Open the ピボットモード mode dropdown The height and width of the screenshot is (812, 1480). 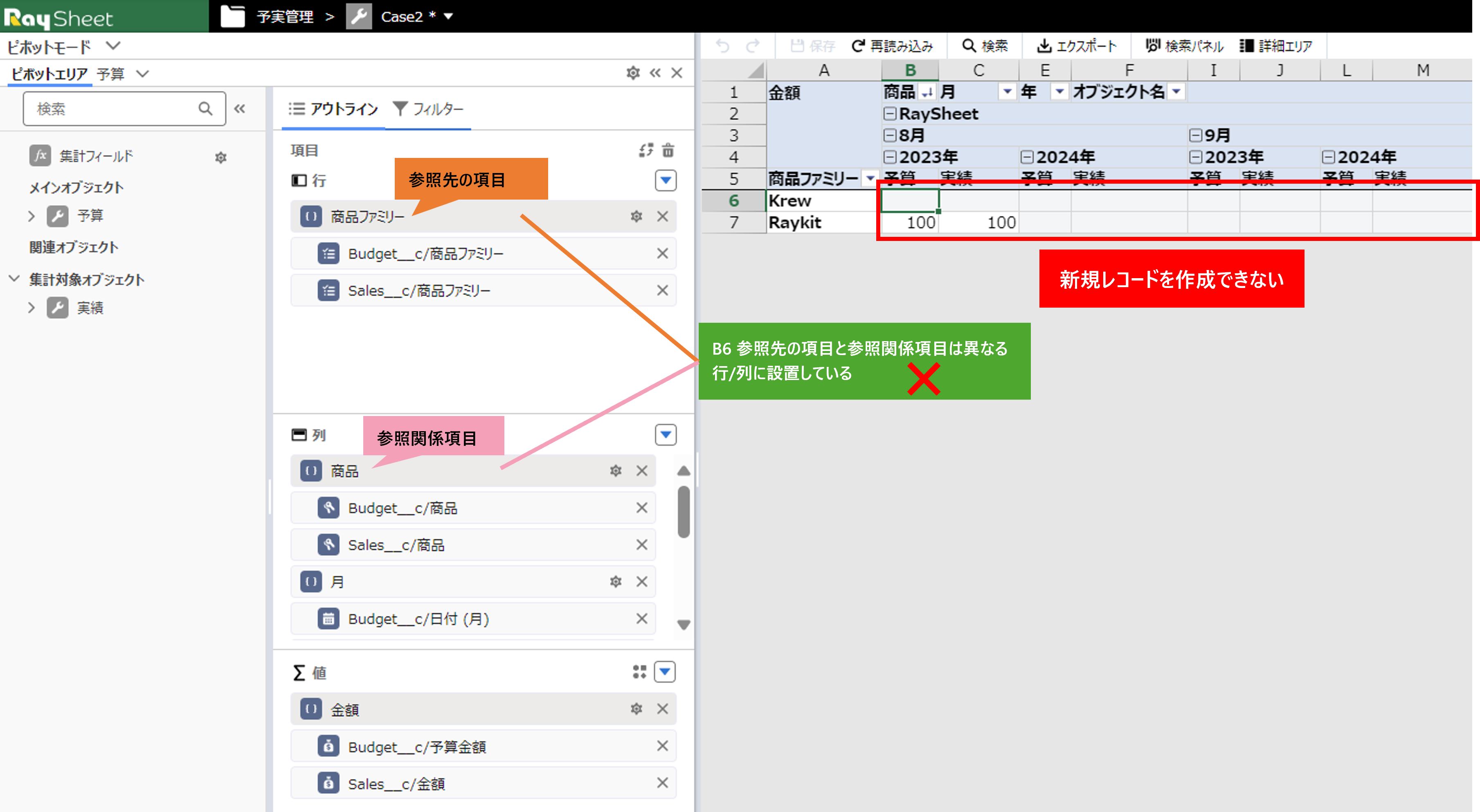tap(113, 45)
